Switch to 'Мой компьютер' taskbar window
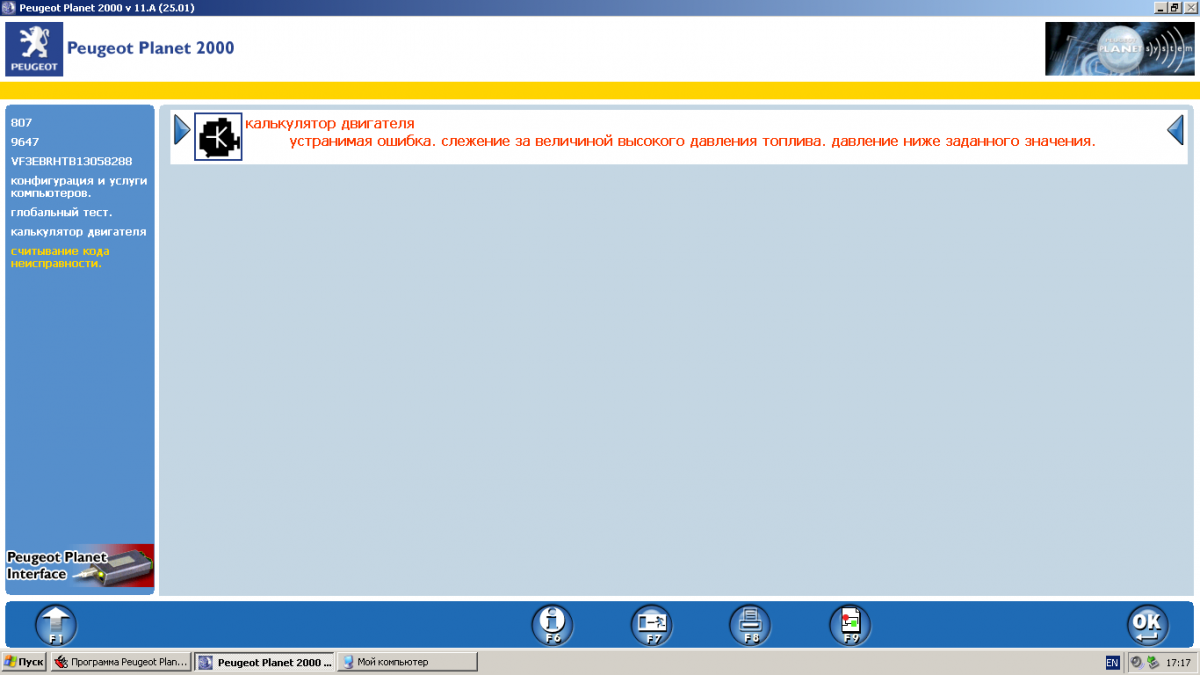Image resolution: width=1200 pixels, height=675 pixels. tap(406, 662)
